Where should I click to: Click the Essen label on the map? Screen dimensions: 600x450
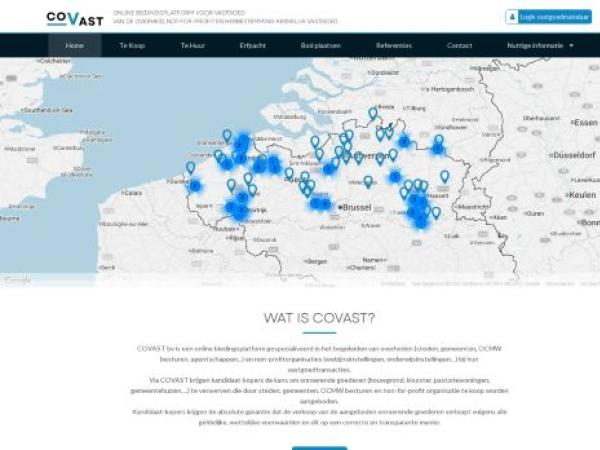click(x=585, y=122)
